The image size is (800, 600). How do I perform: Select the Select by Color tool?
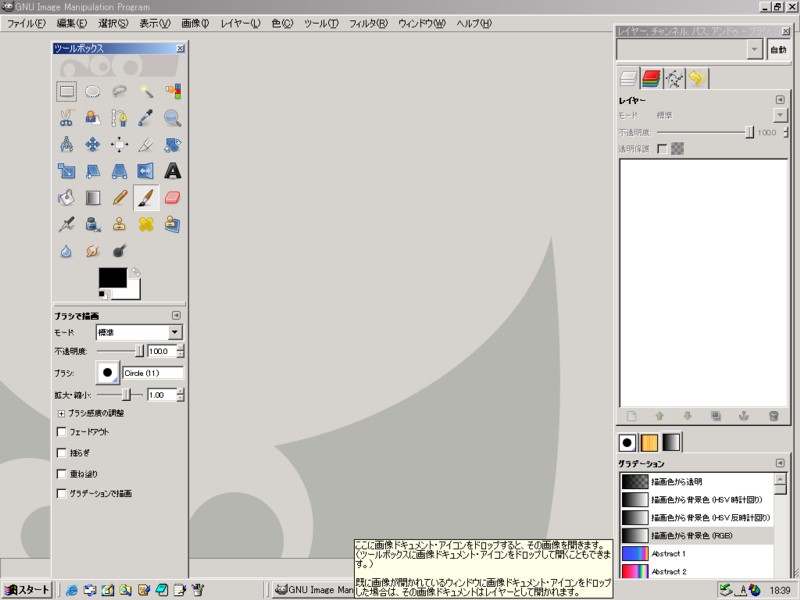(x=172, y=91)
